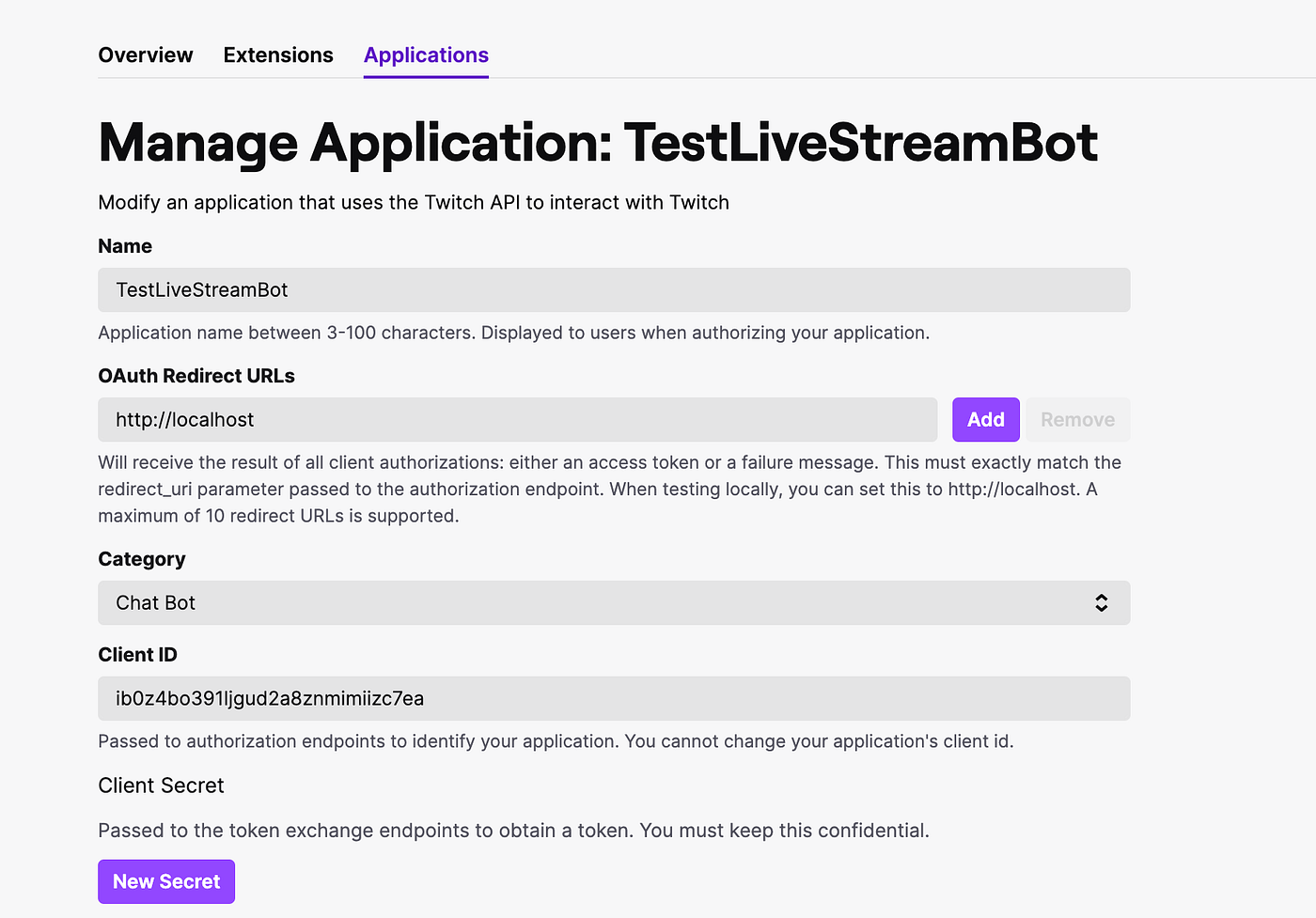This screenshot has height=918, width=1316.
Task: Click the up-down chevron icon in Category
Action: pyautogui.click(x=1101, y=603)
